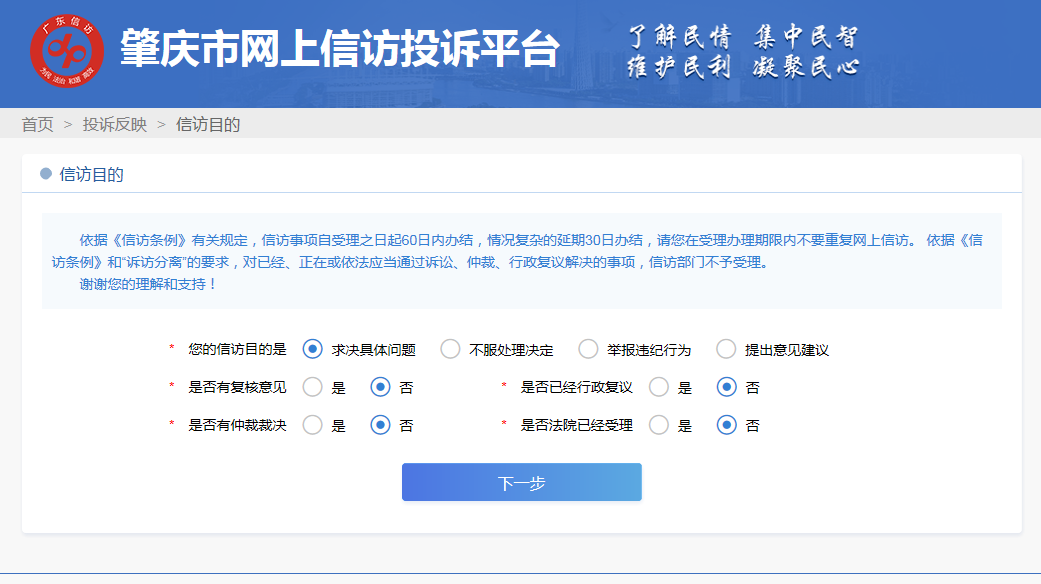Screen dimensions: 1041x584
Task: Select 举报违纪行为 as petition purpose
Action: coord(587,348)
